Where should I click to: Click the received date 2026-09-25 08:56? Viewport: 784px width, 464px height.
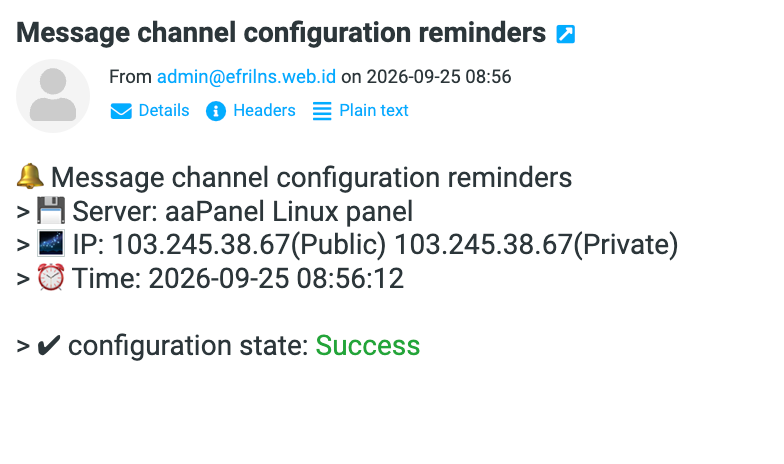coord(439,76)
